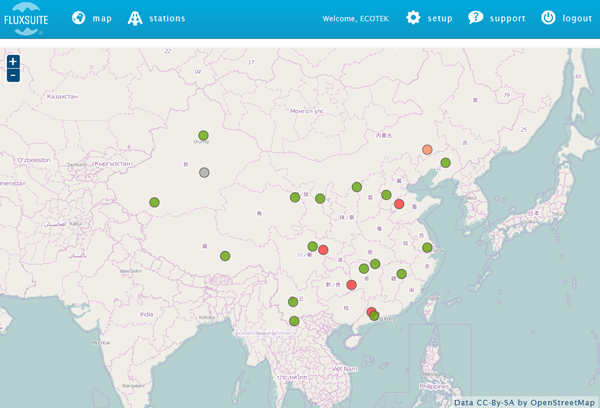Zoom out with the minus button
Image resolution: width=600 pixels, height=408 pixels.
pyautogui.click(x=13, y=75)
